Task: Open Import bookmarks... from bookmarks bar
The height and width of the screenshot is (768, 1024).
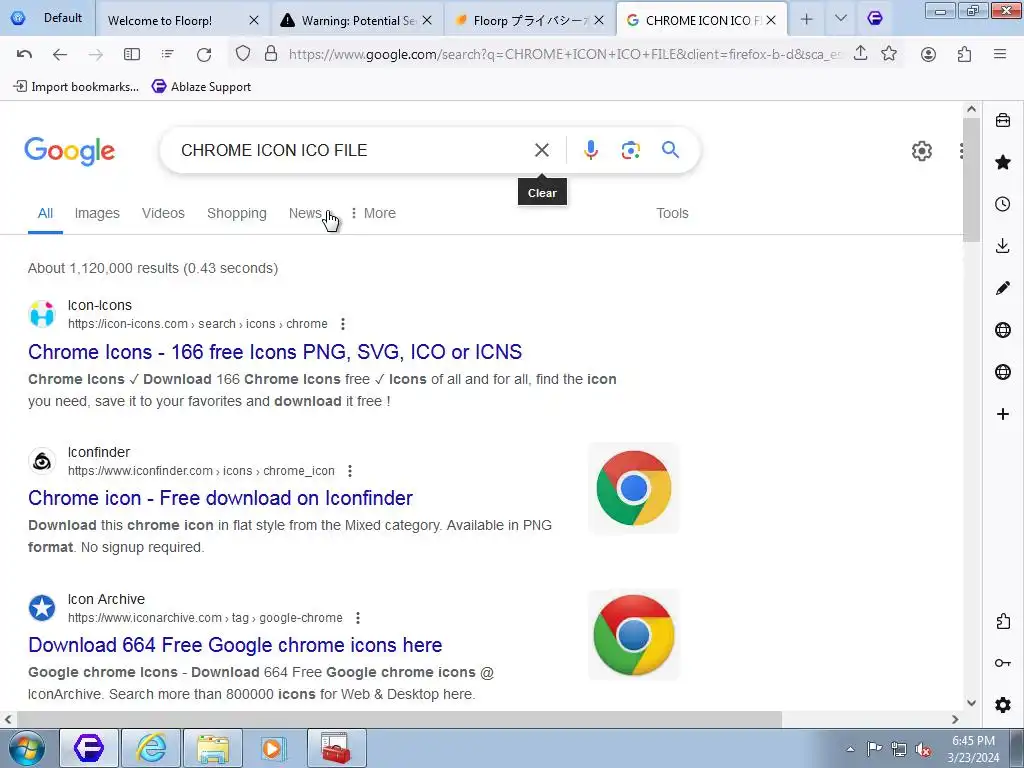Action: click(76, 86)
